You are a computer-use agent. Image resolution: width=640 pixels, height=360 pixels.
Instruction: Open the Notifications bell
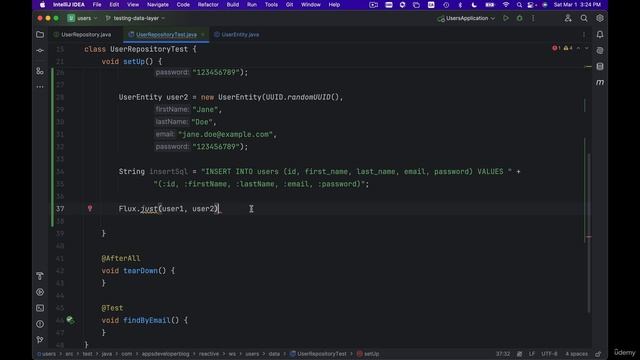tap(600, 35)
